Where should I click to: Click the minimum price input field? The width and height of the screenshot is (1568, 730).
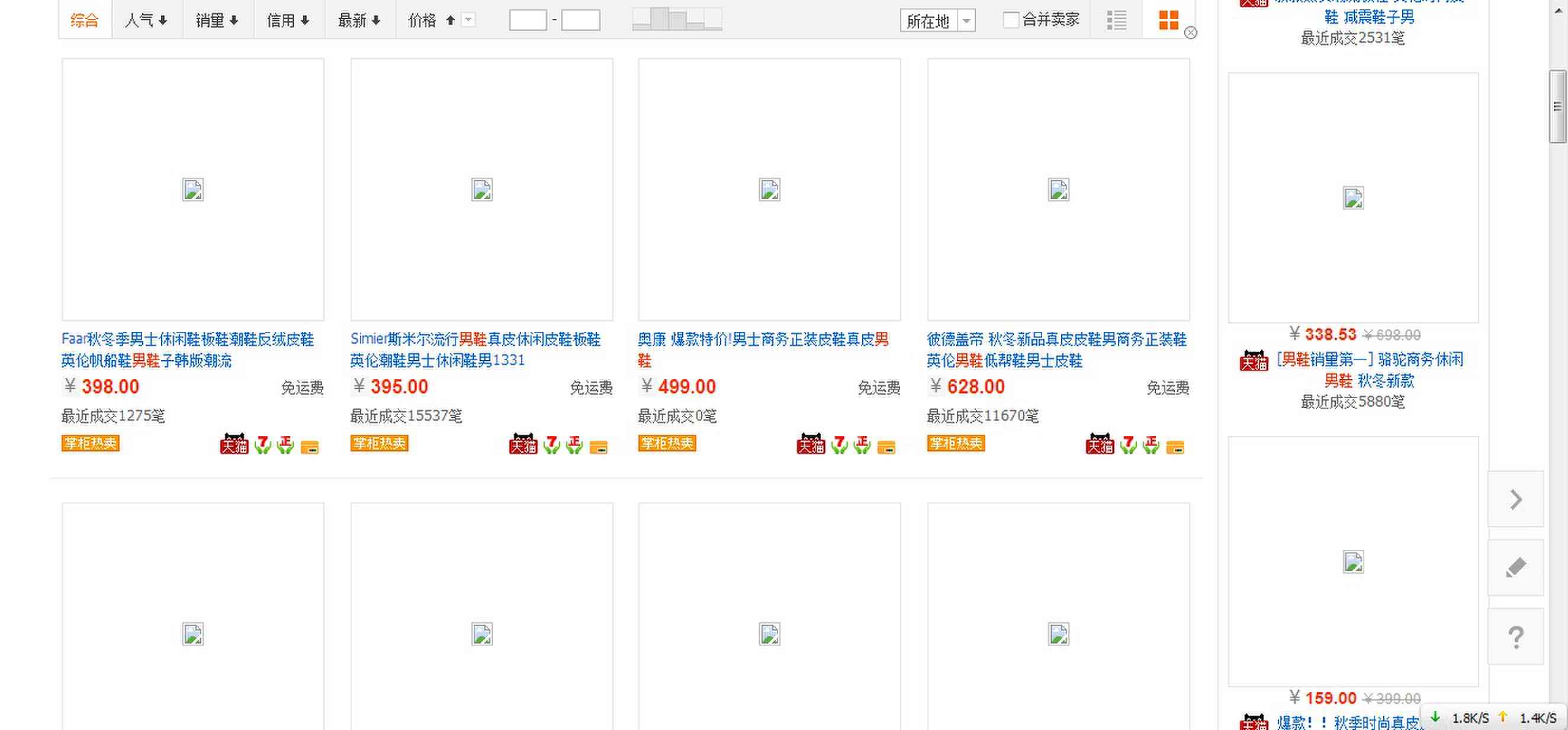pyautogui.click(x=528, y=20)
